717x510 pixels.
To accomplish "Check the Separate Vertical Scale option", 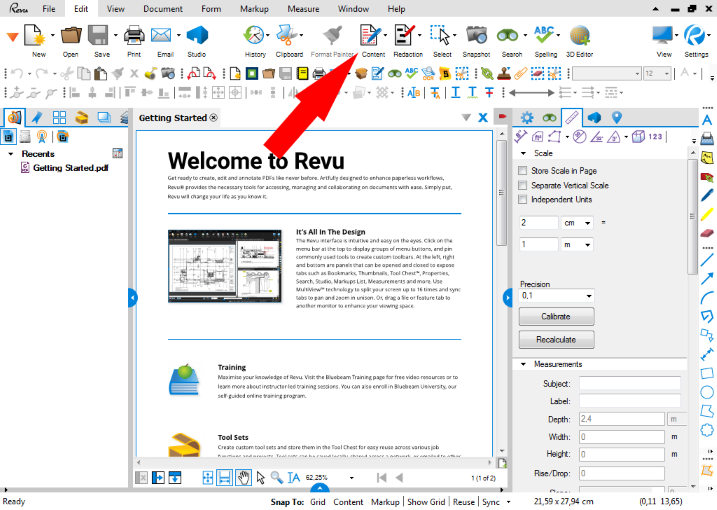I will tap(523, 185).
